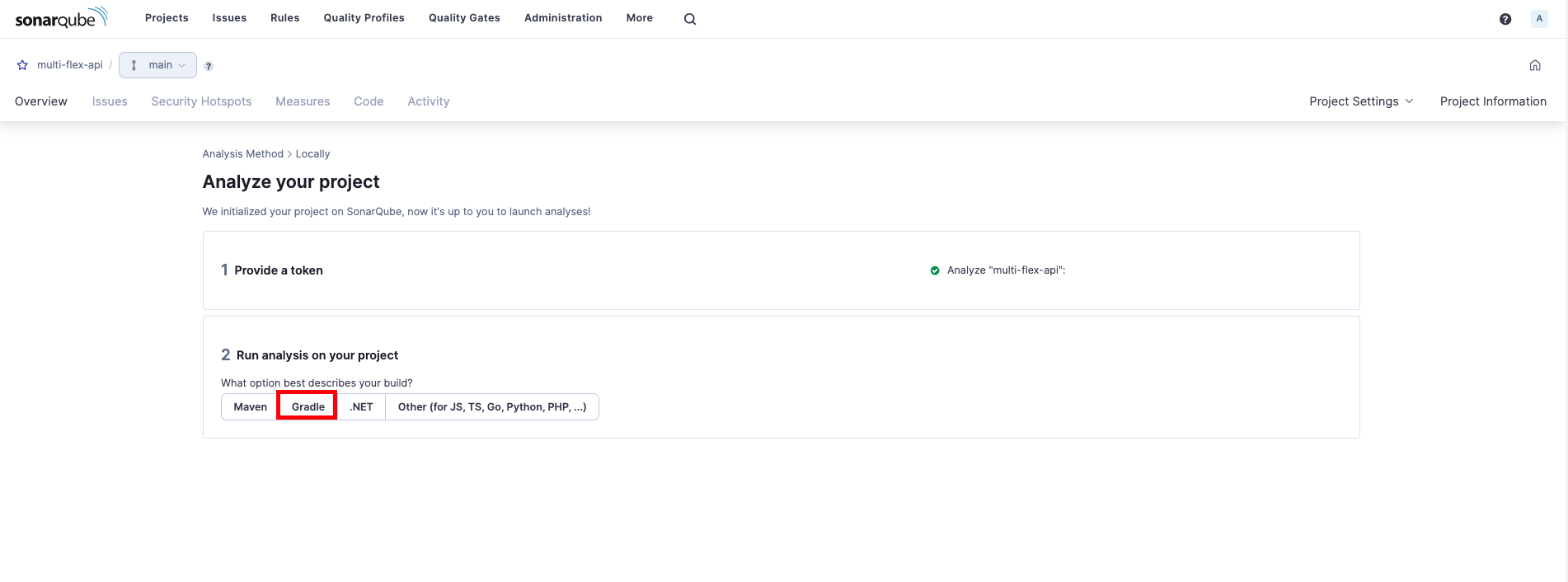
Task: Open the More menu
Action: click(x=639, y=18)
